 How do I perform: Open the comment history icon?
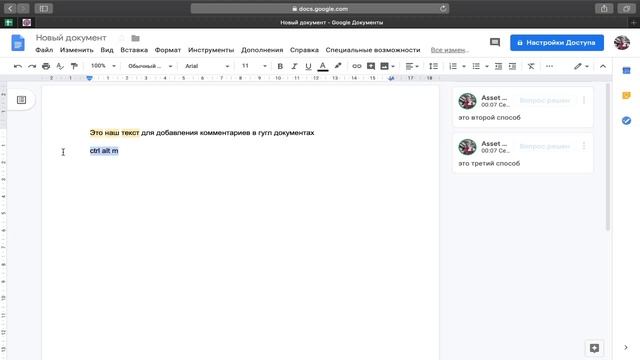(495, 42)
